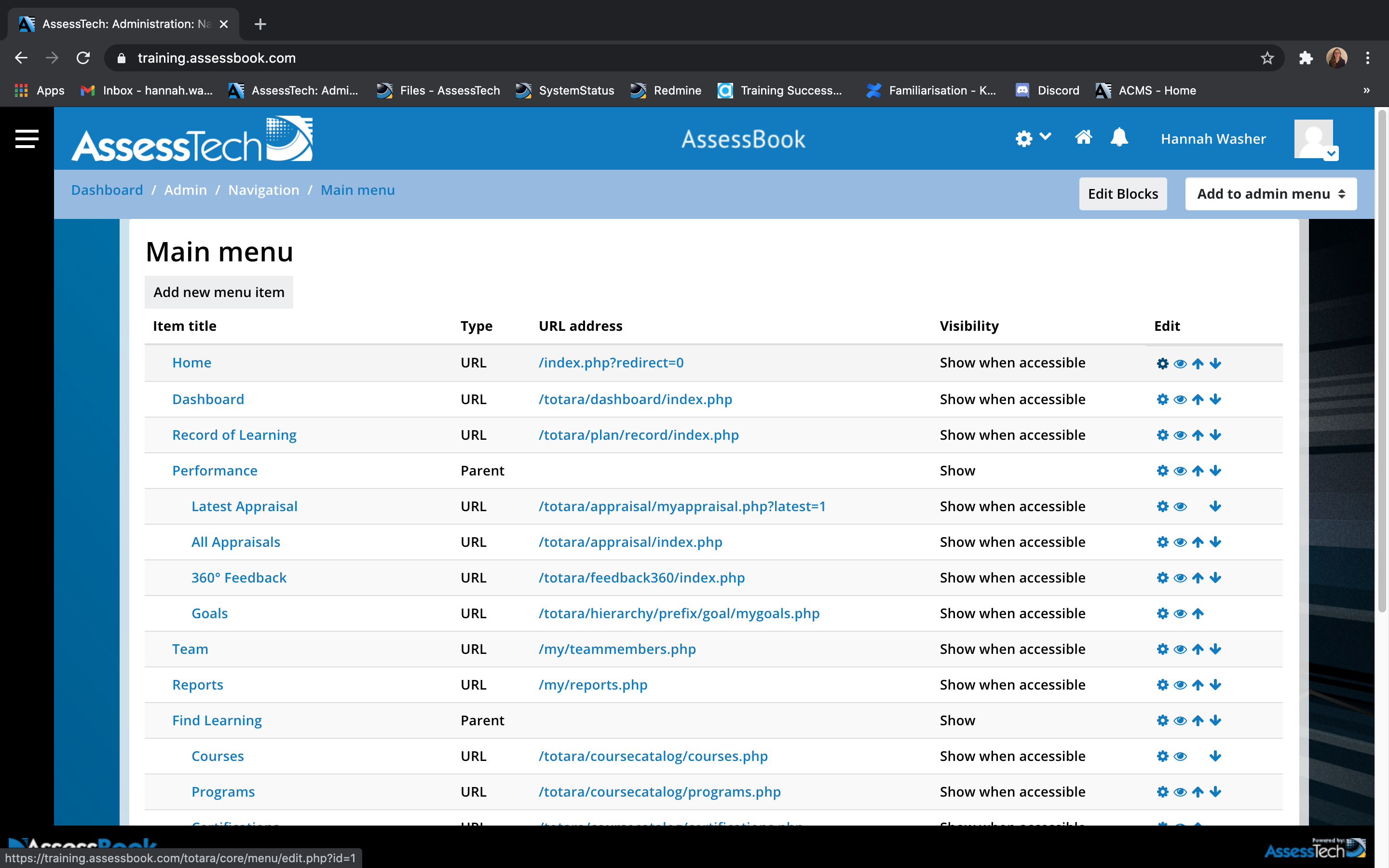
Task: Open /totara/dashboard/index.php URL link
Action: [x=635, y=400]
